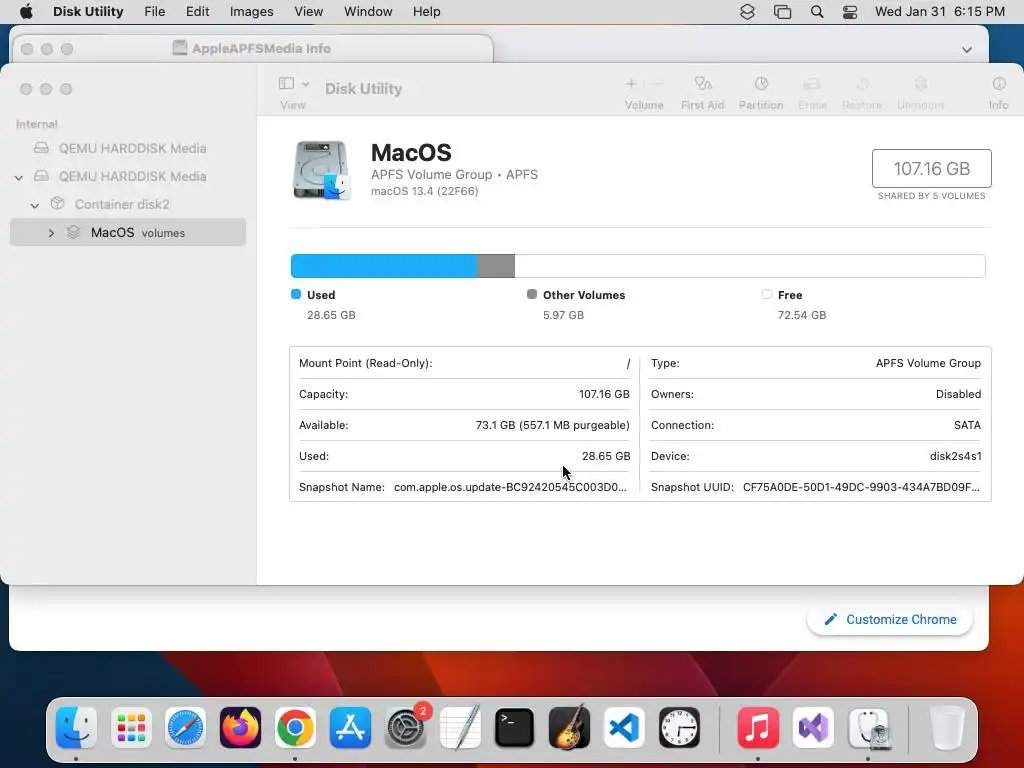Click the disk2s4s1 device value

[x=955, y=456]
